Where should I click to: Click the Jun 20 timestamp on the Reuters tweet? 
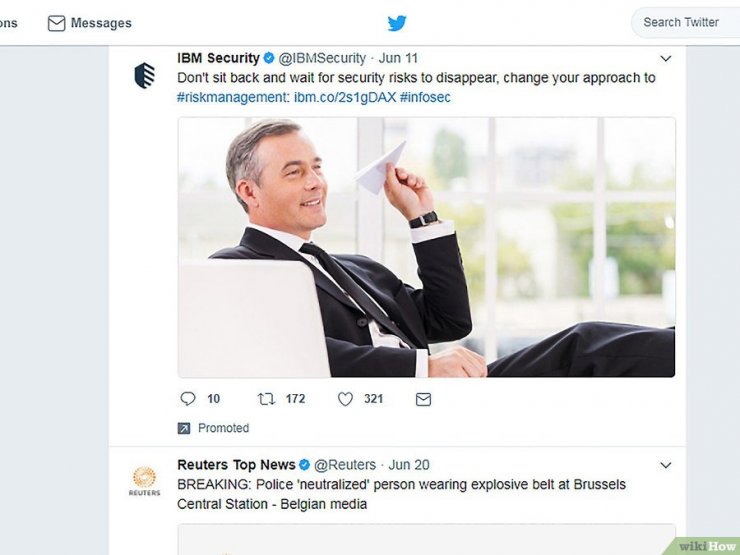pos(409,465)
